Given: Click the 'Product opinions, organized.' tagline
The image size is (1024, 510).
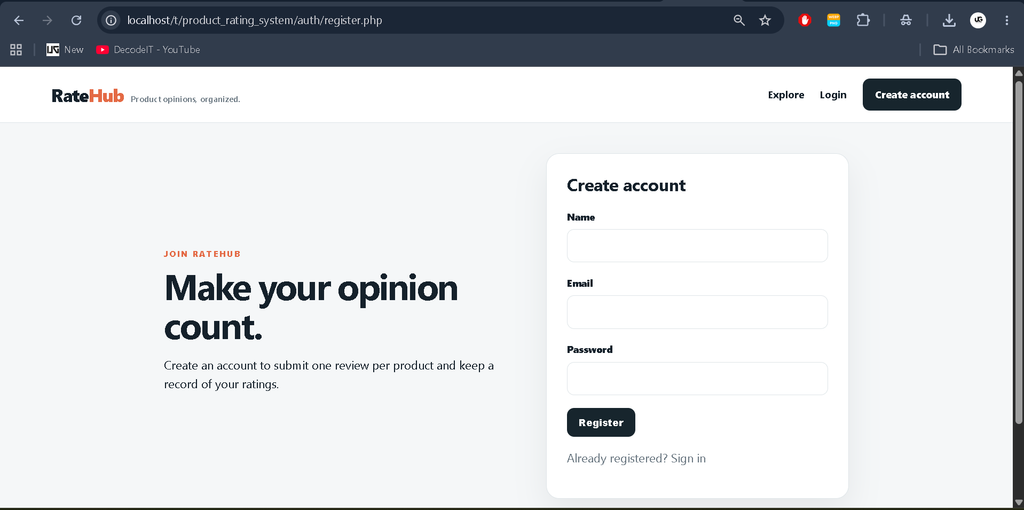Looking at the screenshot, I should point(185,99).
